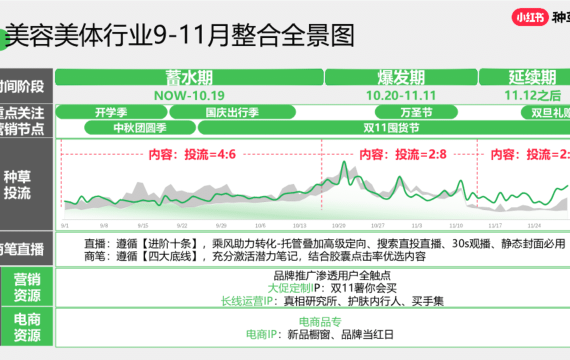Image resolution: width=570 pixels, height=360 pixels.
Task: Click the 国庆出行季 node pill
Action: tap(232, 112)
